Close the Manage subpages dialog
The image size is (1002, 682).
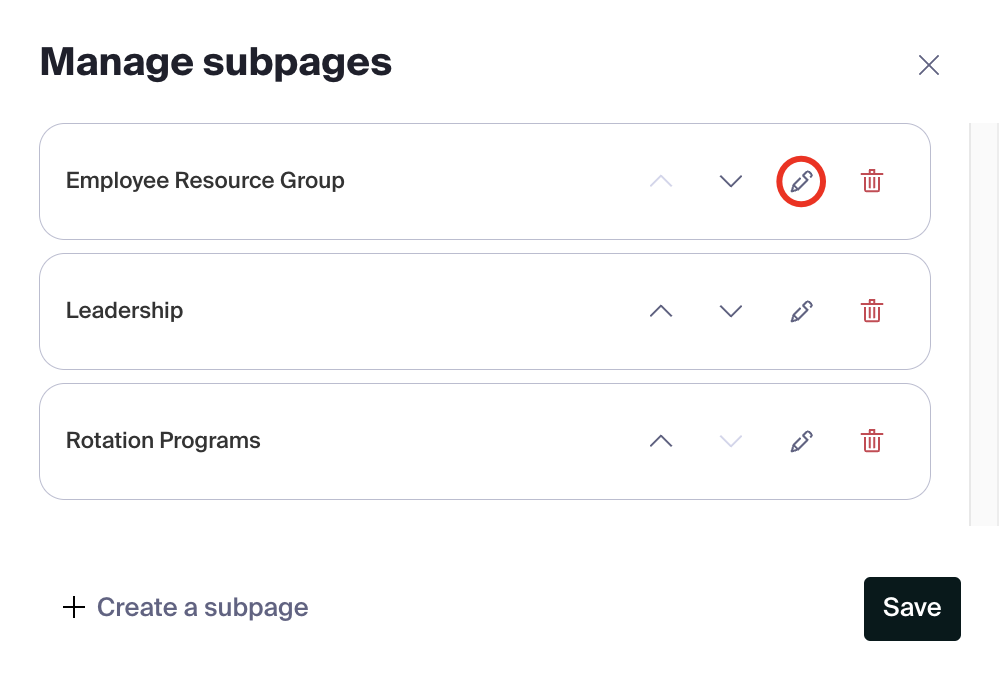[x=929, y=65]
